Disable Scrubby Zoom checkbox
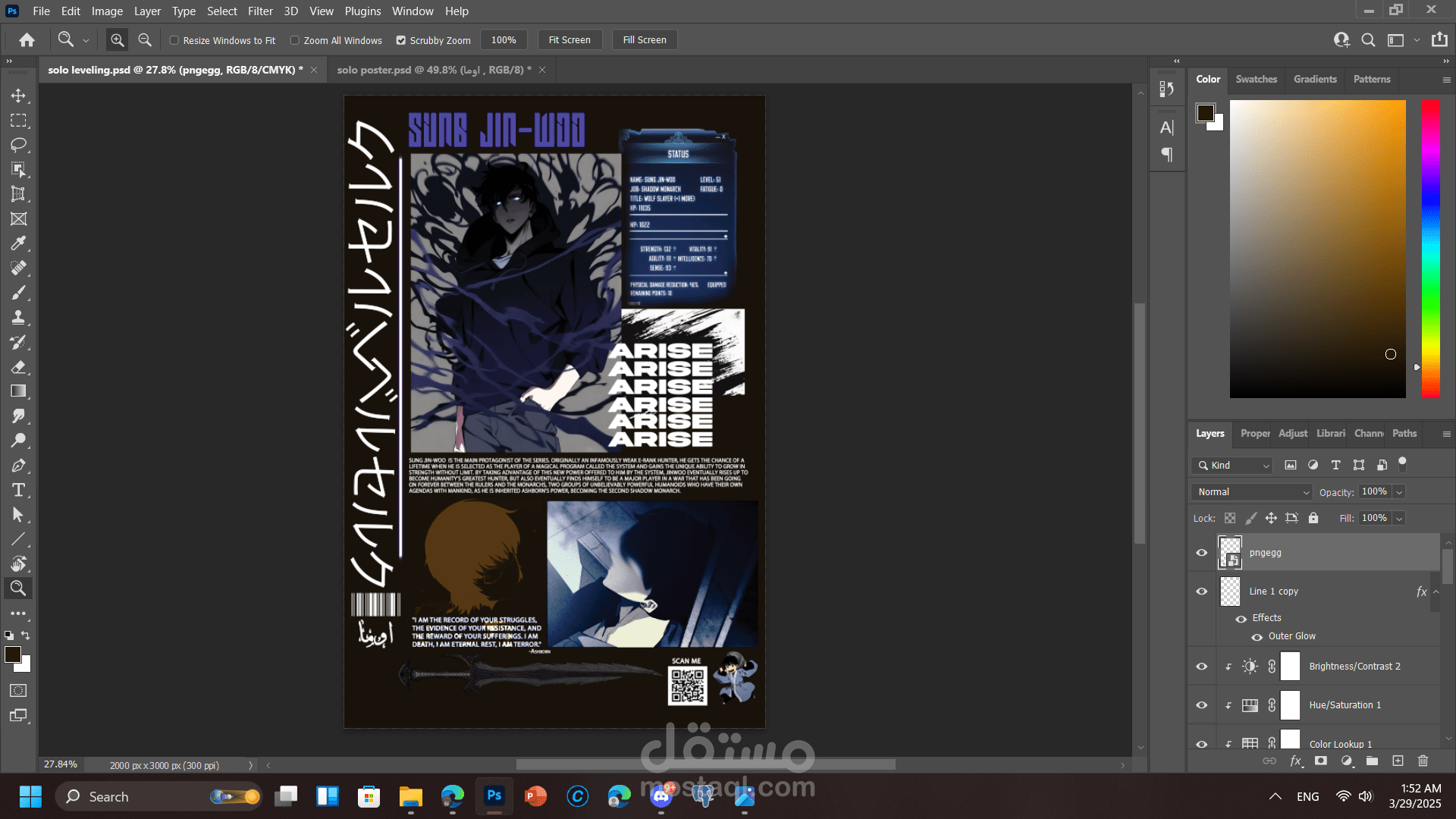The height and width of the screenshot is (819, 1456). click(x=401, y=40)
